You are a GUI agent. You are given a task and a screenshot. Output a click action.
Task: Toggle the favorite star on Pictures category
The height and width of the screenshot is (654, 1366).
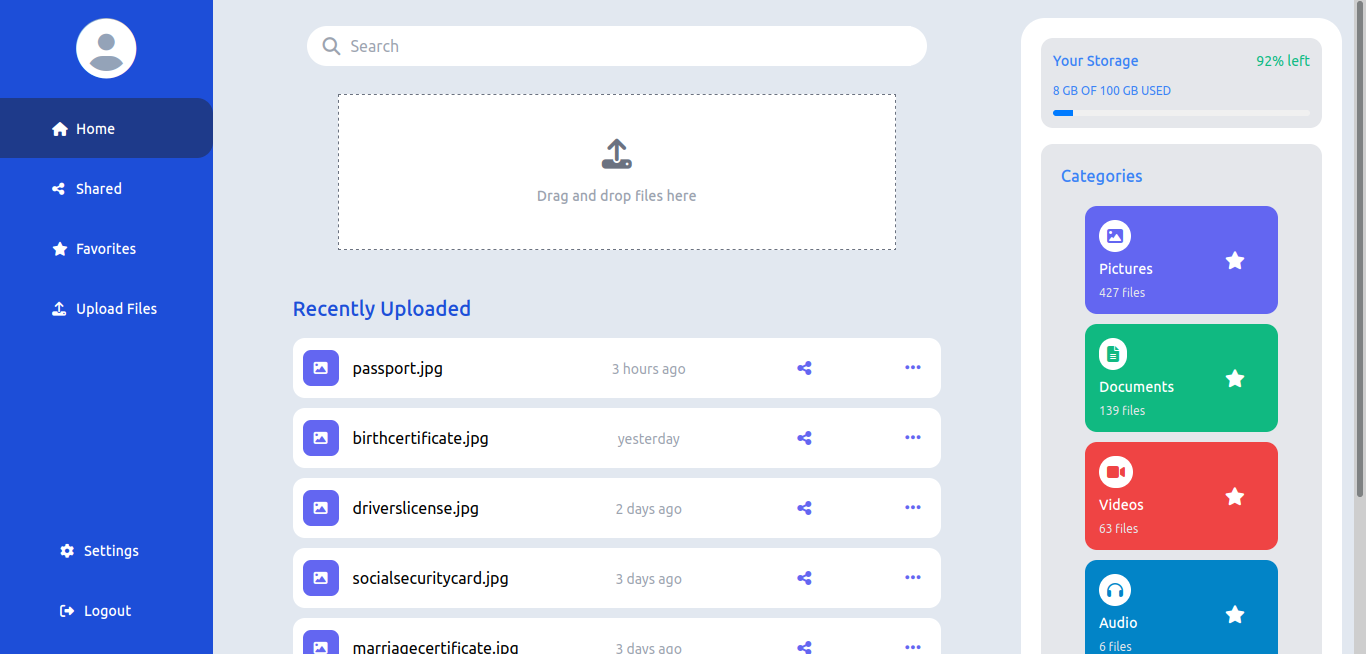click(x=1235, y=260)
